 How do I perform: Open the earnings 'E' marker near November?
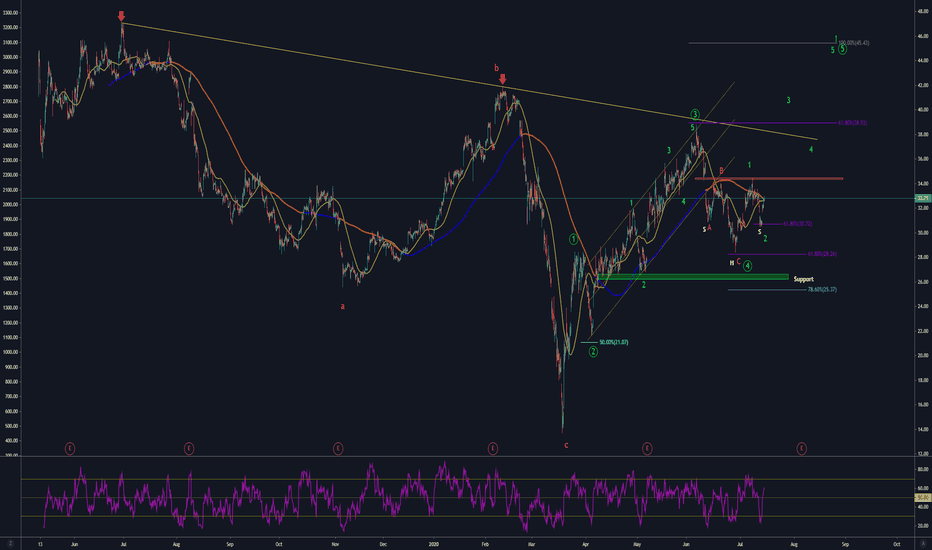[338, 448]
